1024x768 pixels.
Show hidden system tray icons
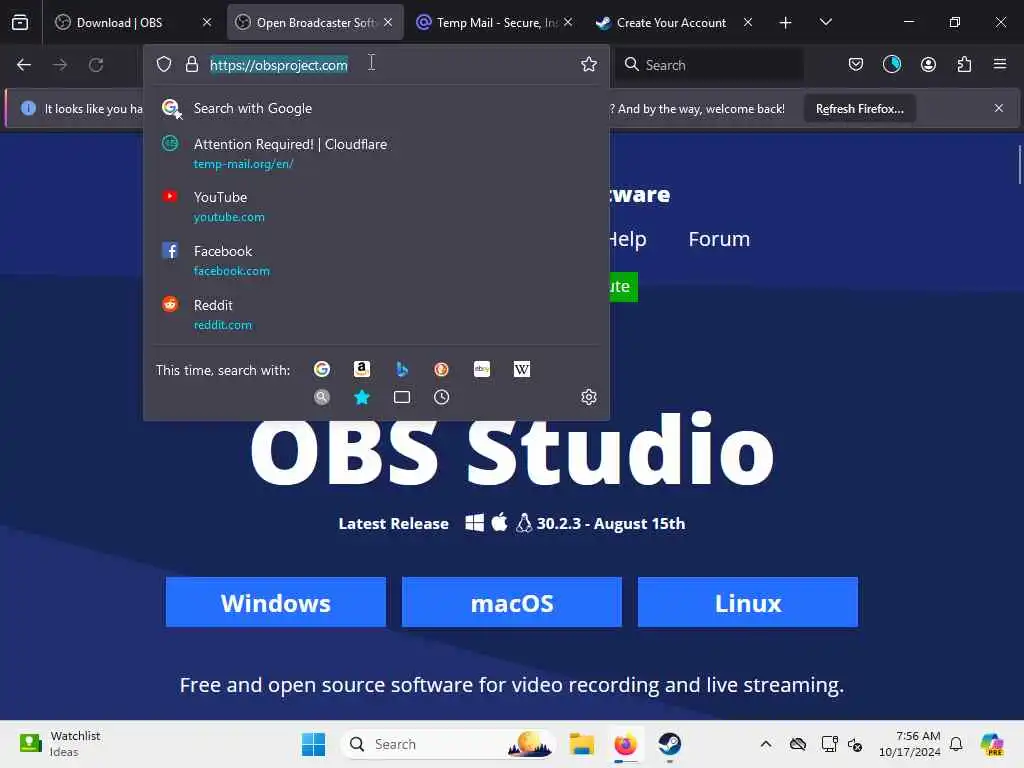[766, 744]
